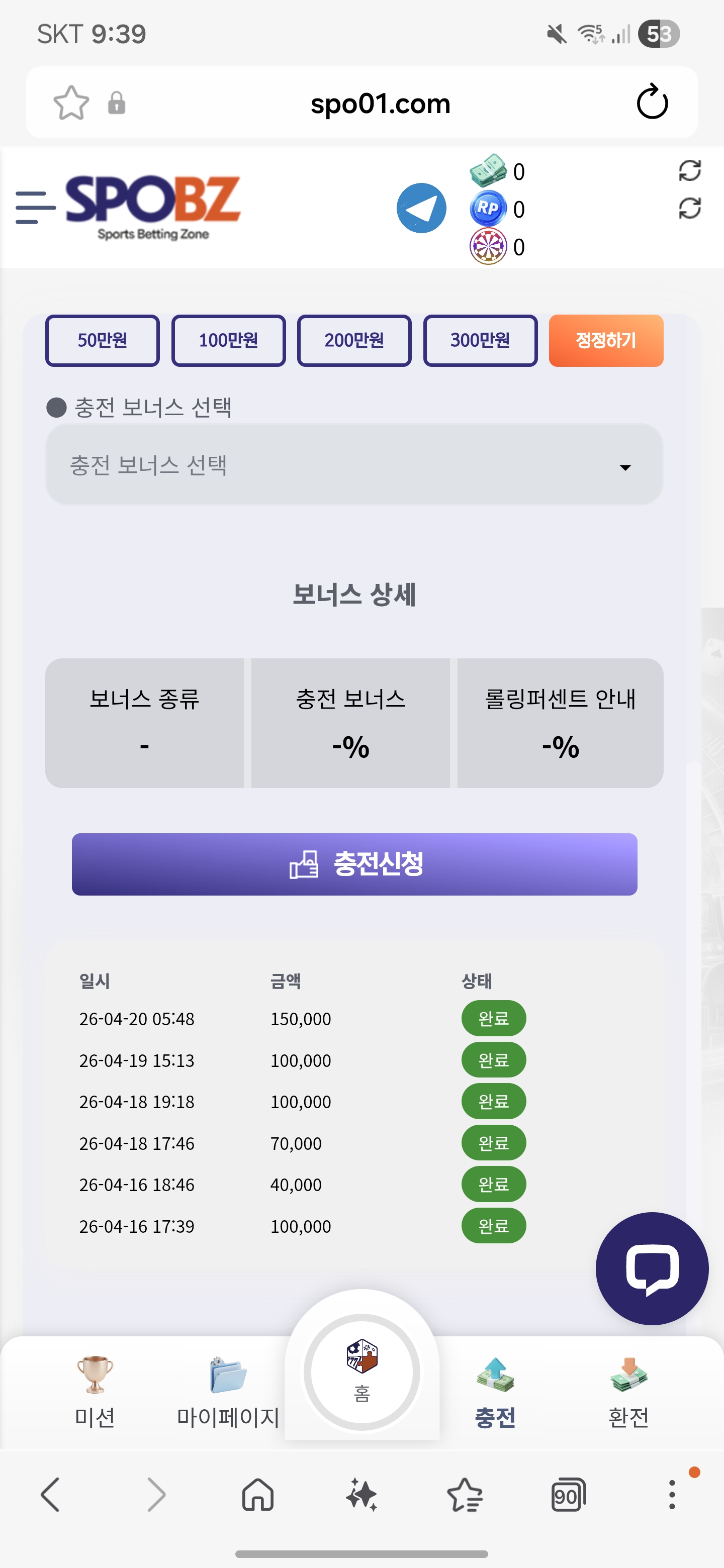The image size is (724, 1568).
Task: Select the 300만원 amount button
Action: pos(481,340)
